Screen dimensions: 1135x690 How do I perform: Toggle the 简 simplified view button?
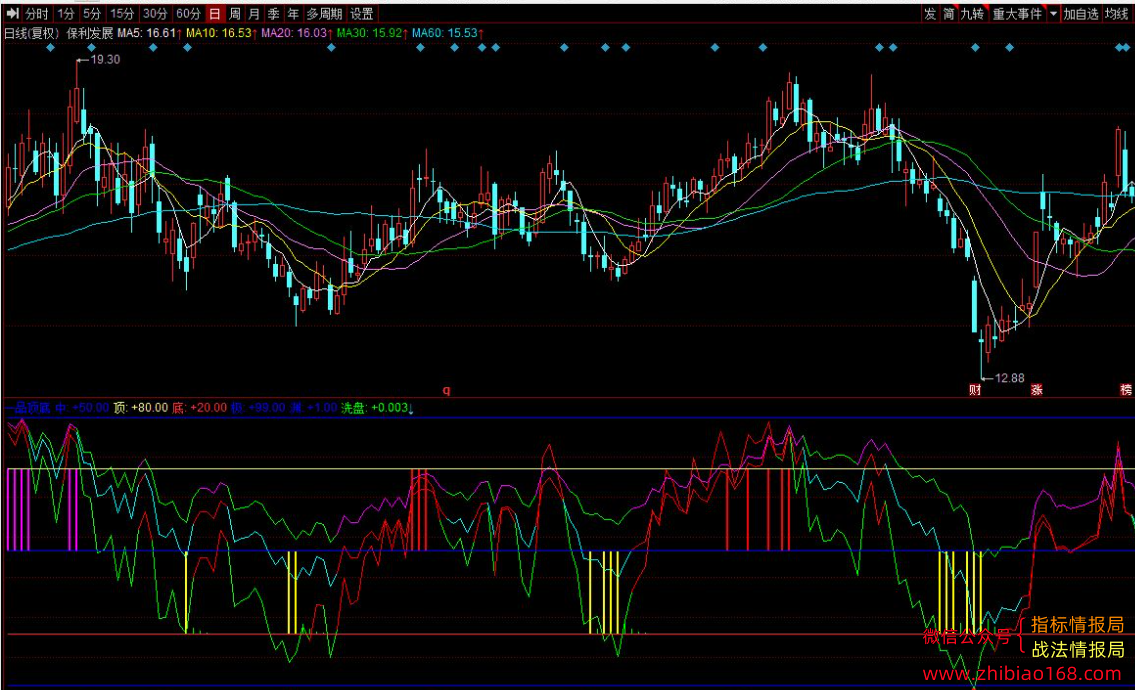tap(949, 14)
